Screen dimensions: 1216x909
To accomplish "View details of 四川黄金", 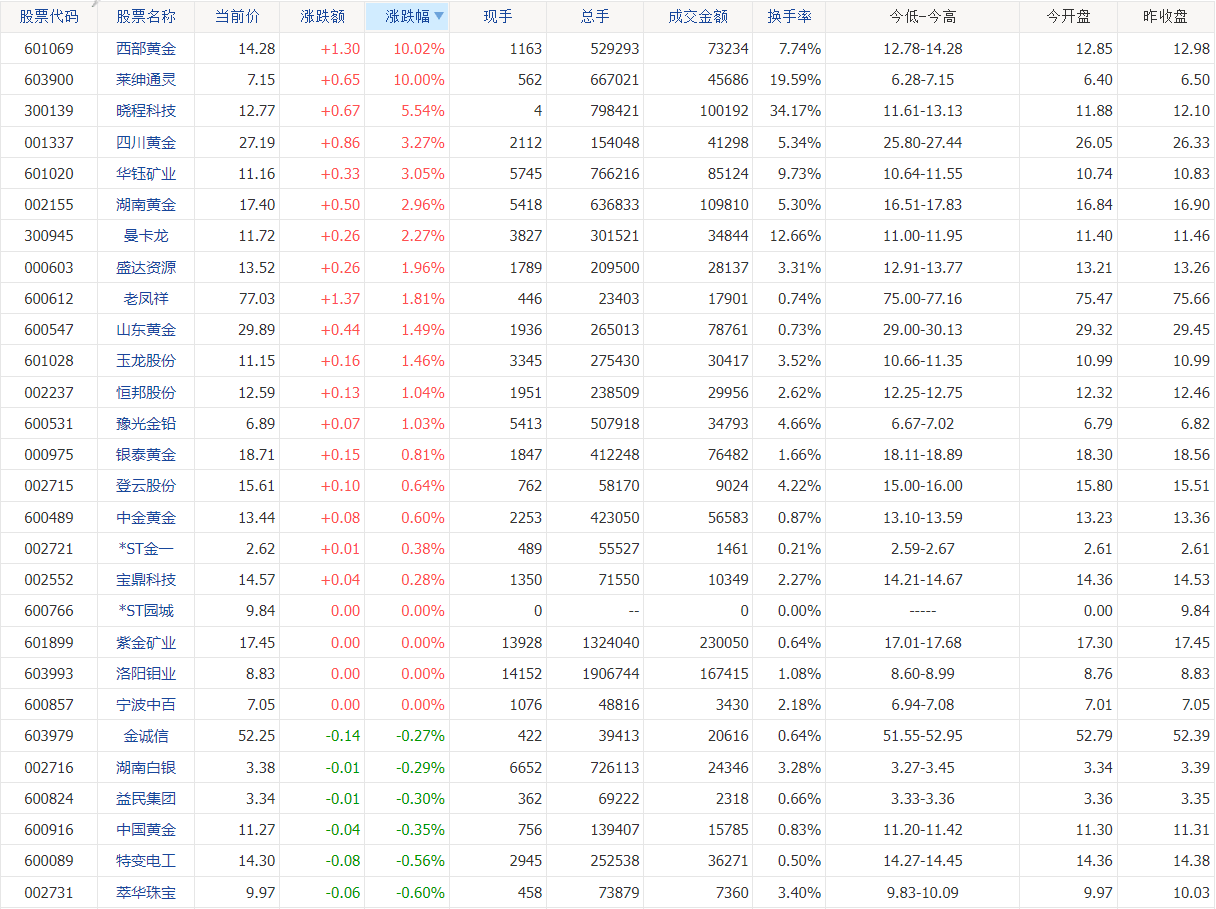I will point(146,142).
